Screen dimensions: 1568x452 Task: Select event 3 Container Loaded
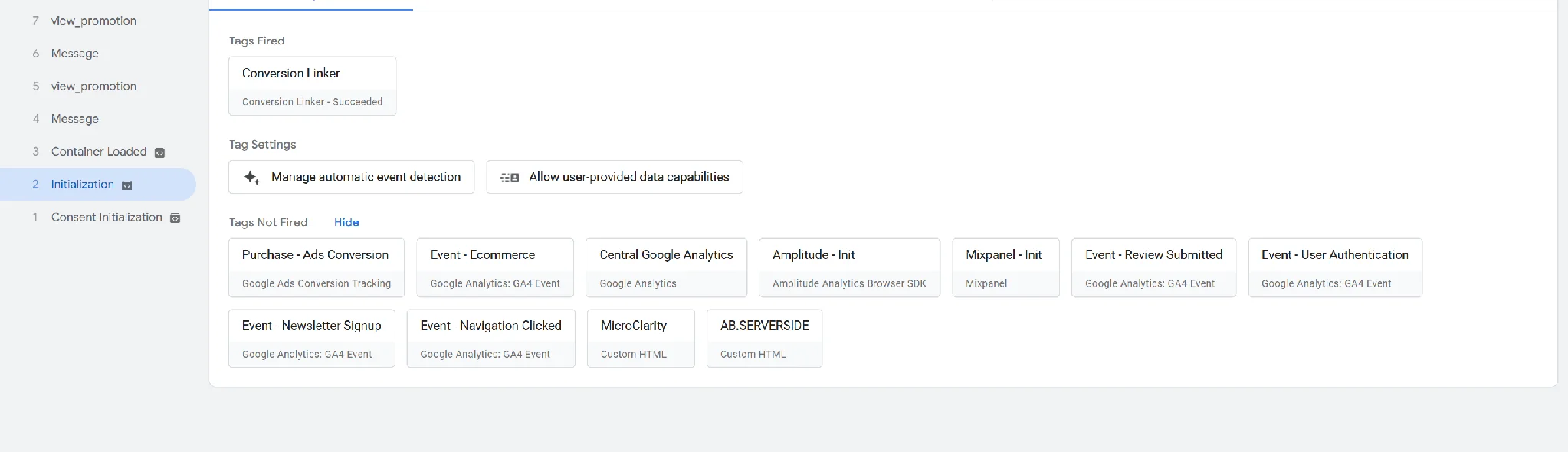pyautogui.click(x=98, y=152)
